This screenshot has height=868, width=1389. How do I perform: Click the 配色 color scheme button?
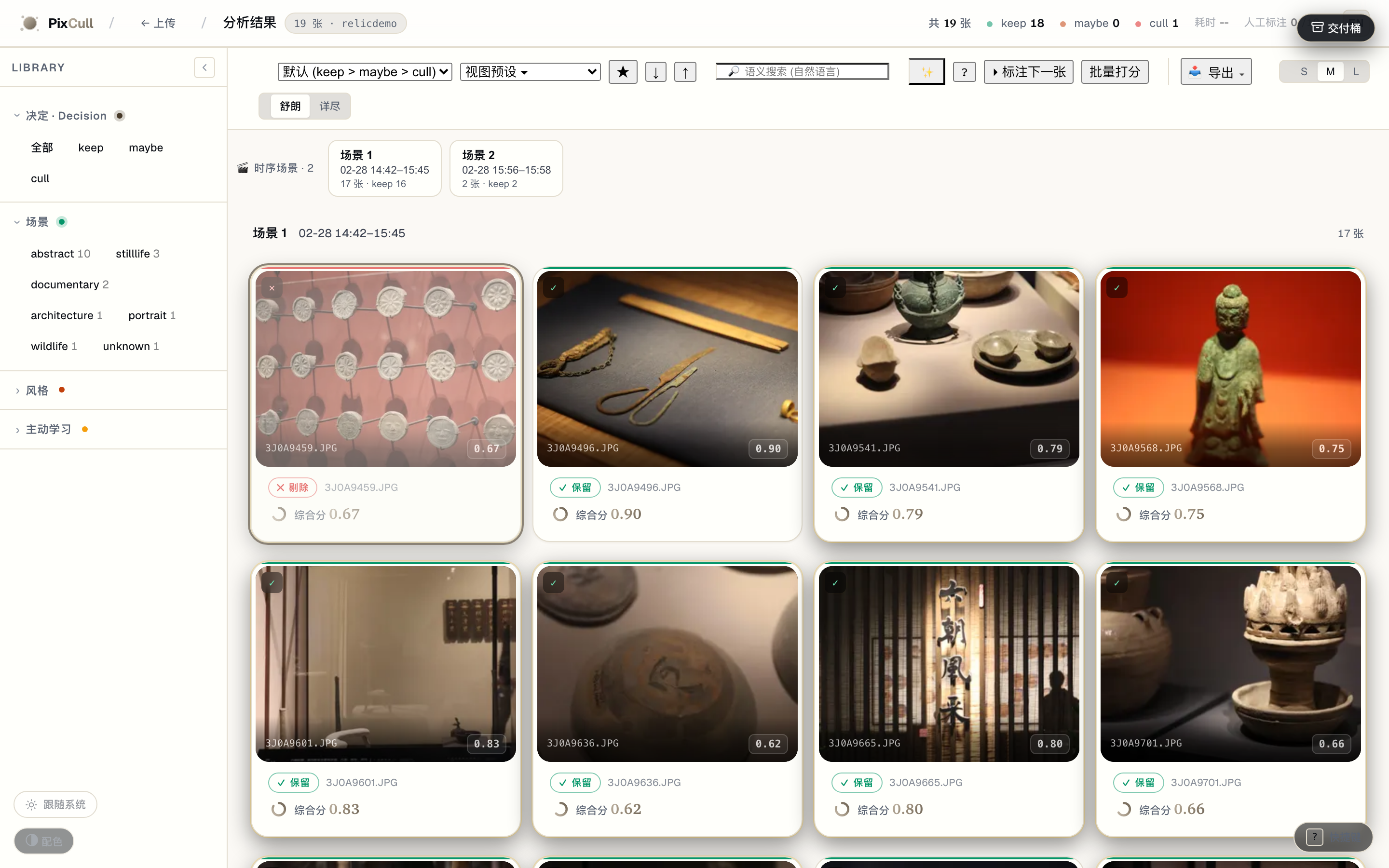(43, 841)
